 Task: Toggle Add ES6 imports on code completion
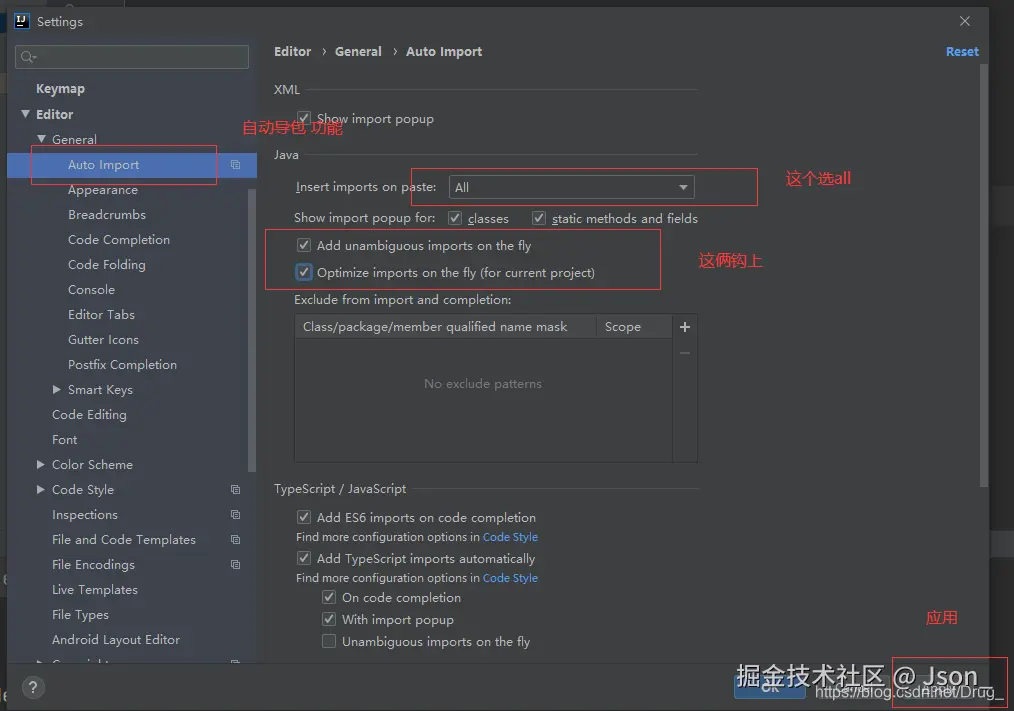click(x=304, y=518)
